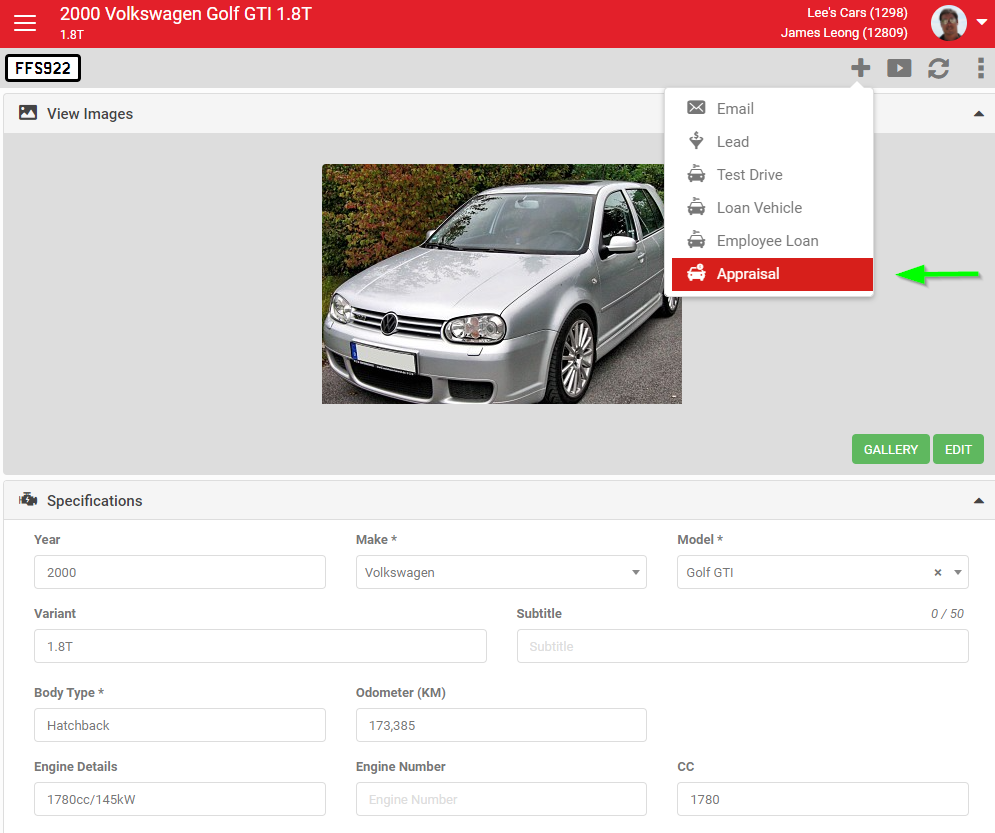Click the Odometer field showing 173,385
The height and width of the screenshot is (833, 995).
coord(501,725)
